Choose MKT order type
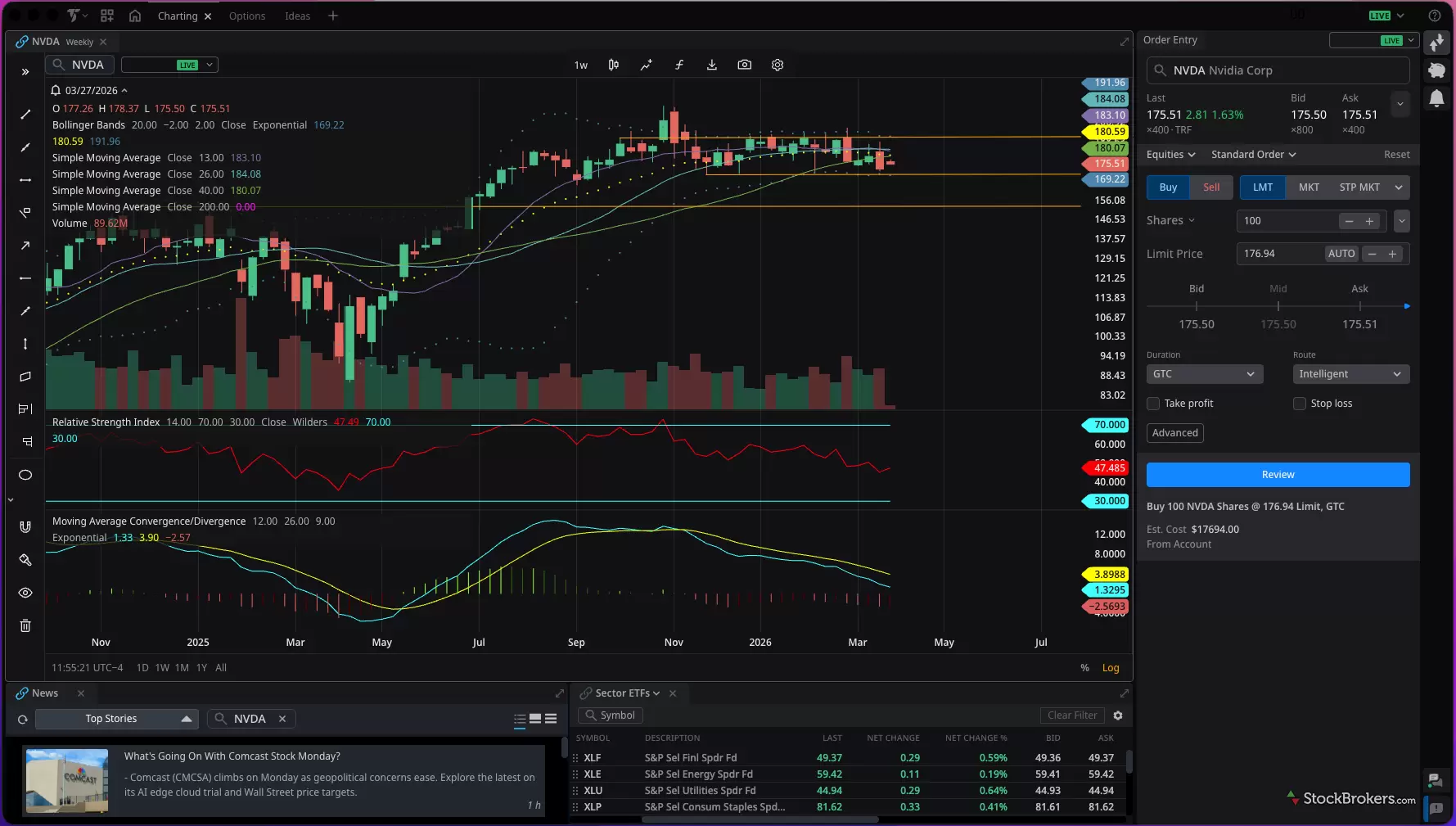1456x826 pixels. click(1309, 187)
